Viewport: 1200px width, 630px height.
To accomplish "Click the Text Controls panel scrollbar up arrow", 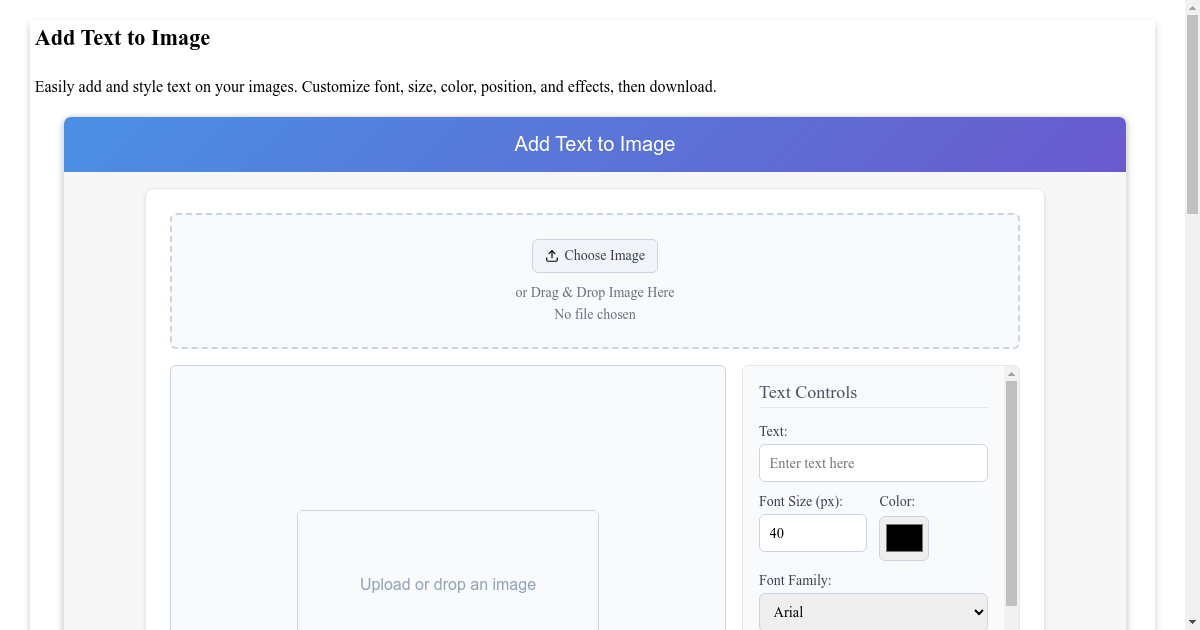I will point(1011,374).
